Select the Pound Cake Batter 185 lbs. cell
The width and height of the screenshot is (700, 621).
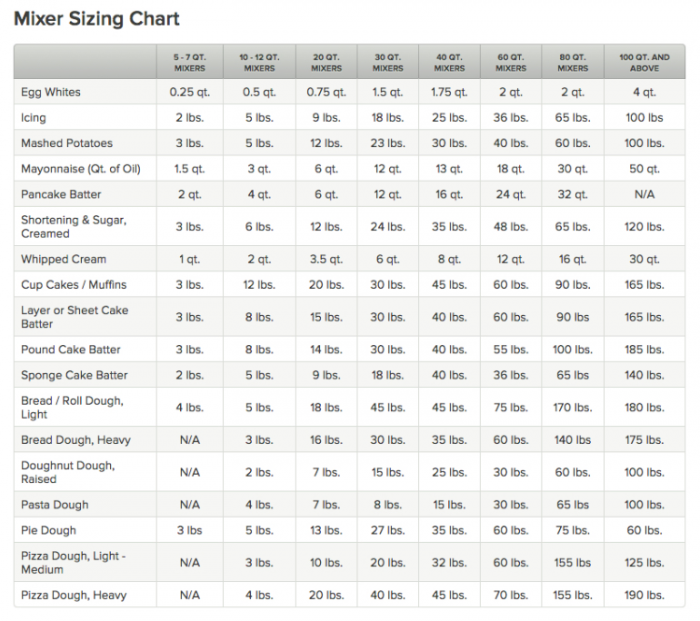[644, 349]
